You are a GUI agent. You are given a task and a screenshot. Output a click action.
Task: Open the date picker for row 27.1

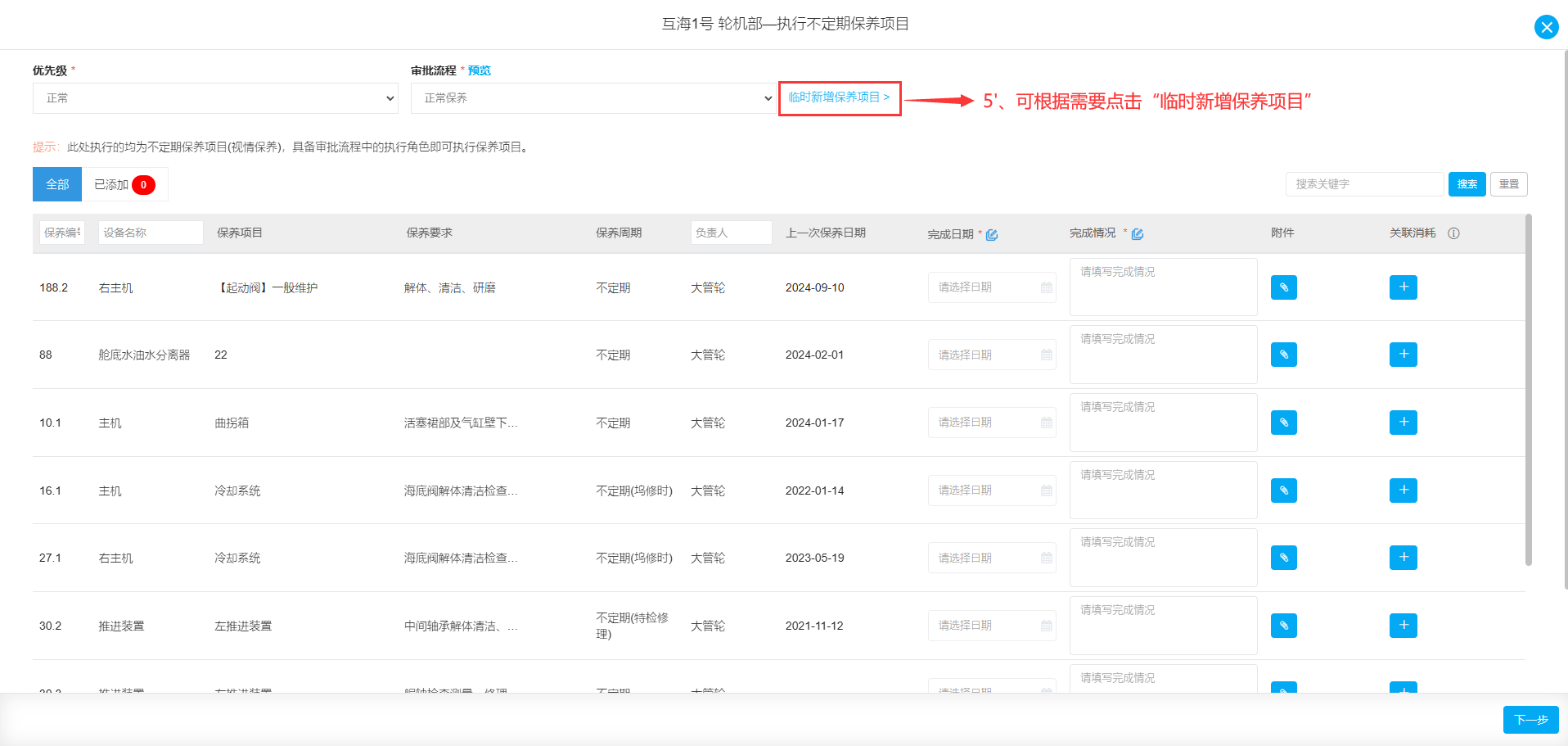coord(992,558)
